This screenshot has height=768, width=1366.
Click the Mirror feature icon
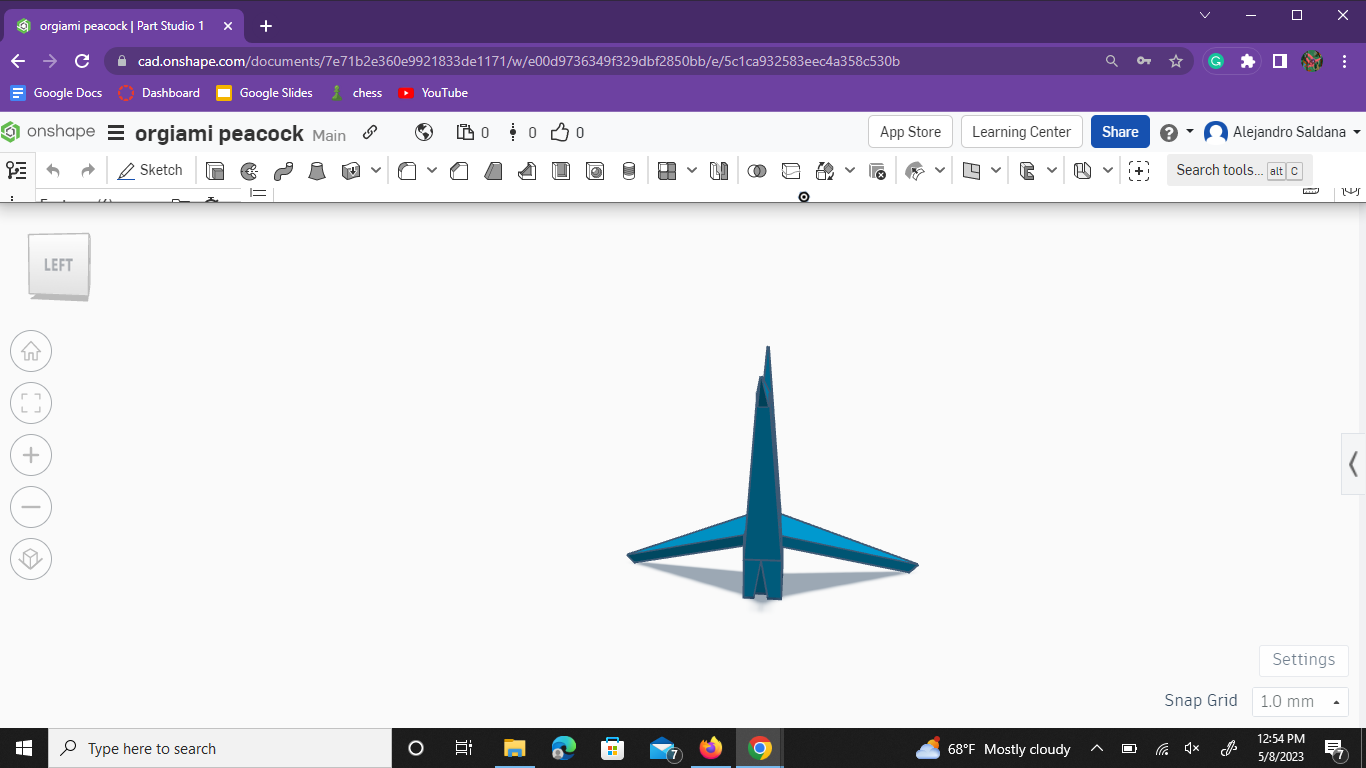click(x=718, y=170)
